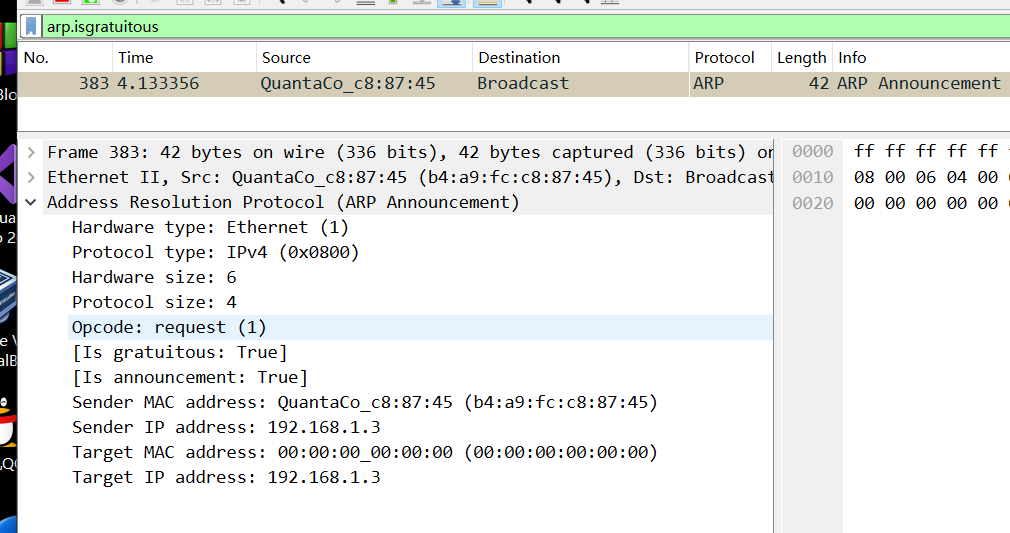Screen dimensions: 1010x533
Task: Expand the Frame 383 tree node
Action: [31, 152]
